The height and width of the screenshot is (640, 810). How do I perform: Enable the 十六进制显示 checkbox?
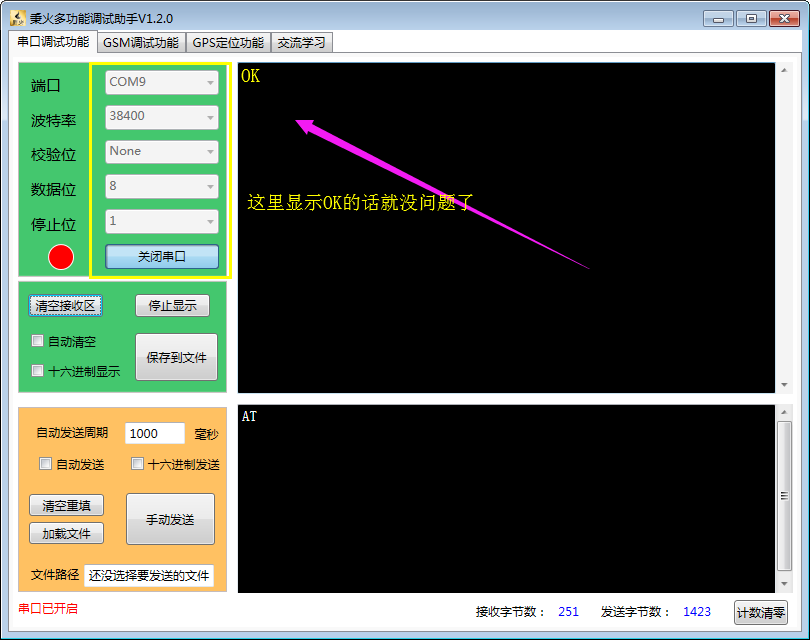tap(37, 370)
